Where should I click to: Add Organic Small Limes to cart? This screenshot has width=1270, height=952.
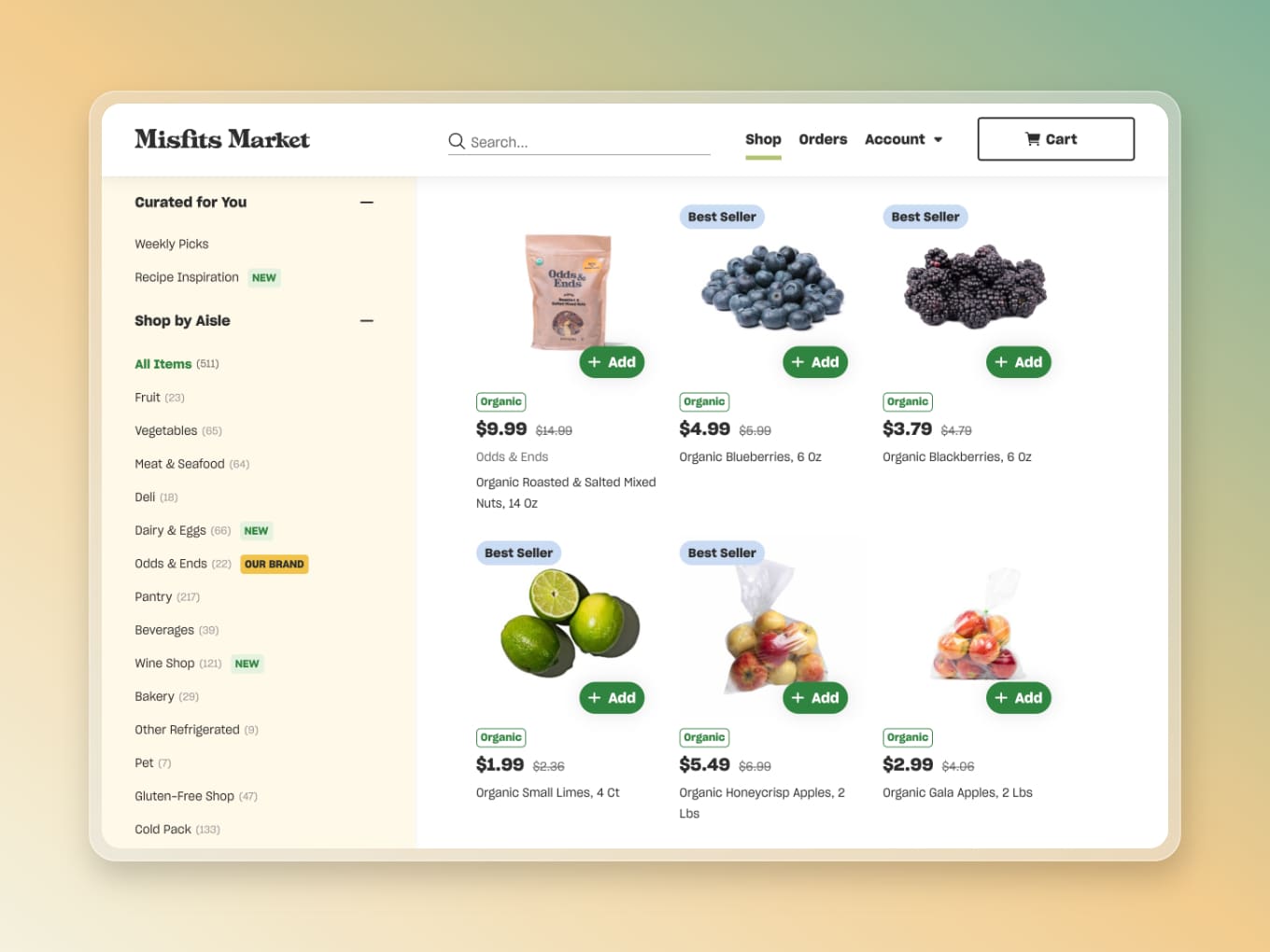(612, 698)
